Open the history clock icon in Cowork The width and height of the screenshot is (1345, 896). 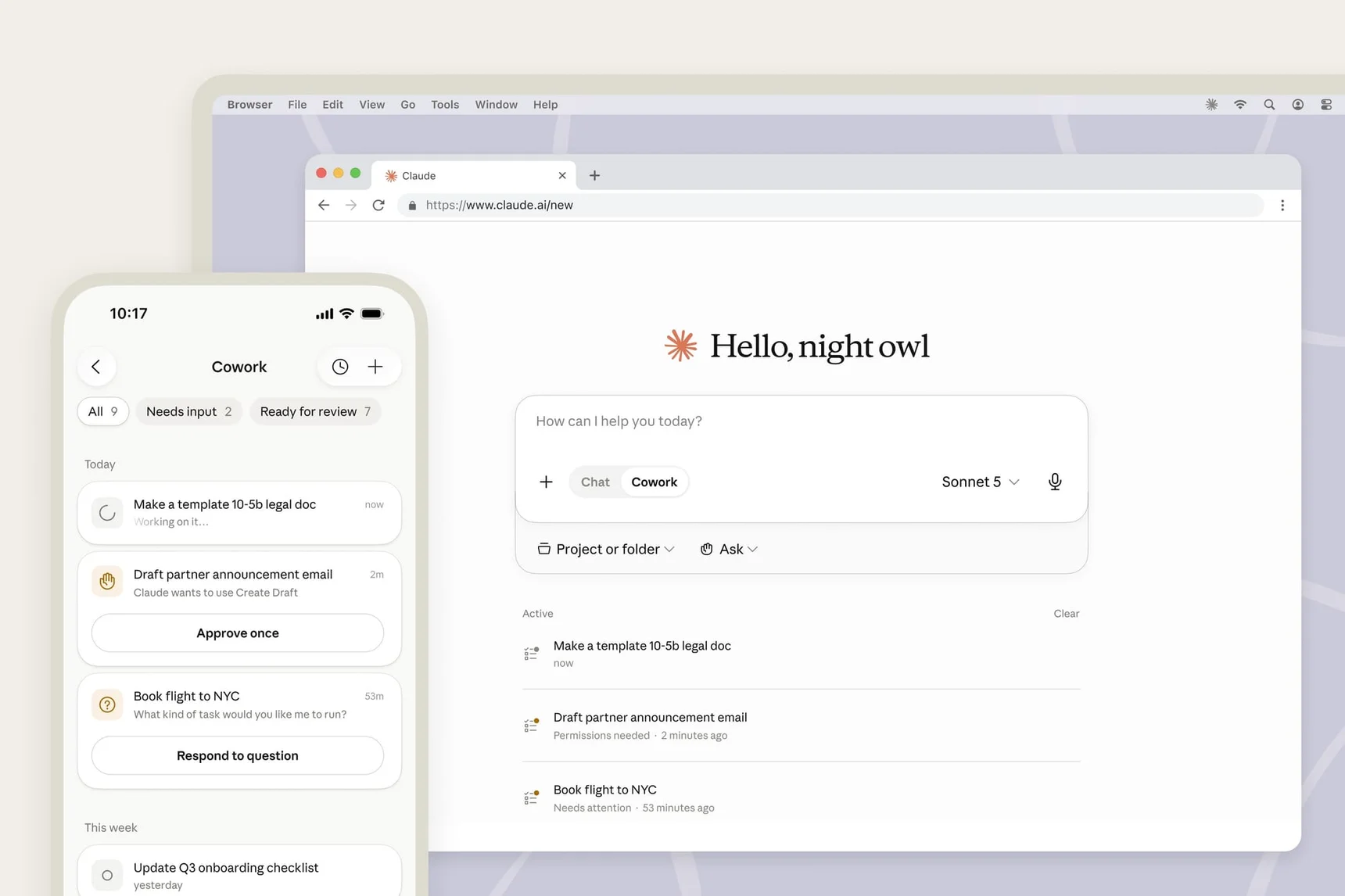coord(340,367)
